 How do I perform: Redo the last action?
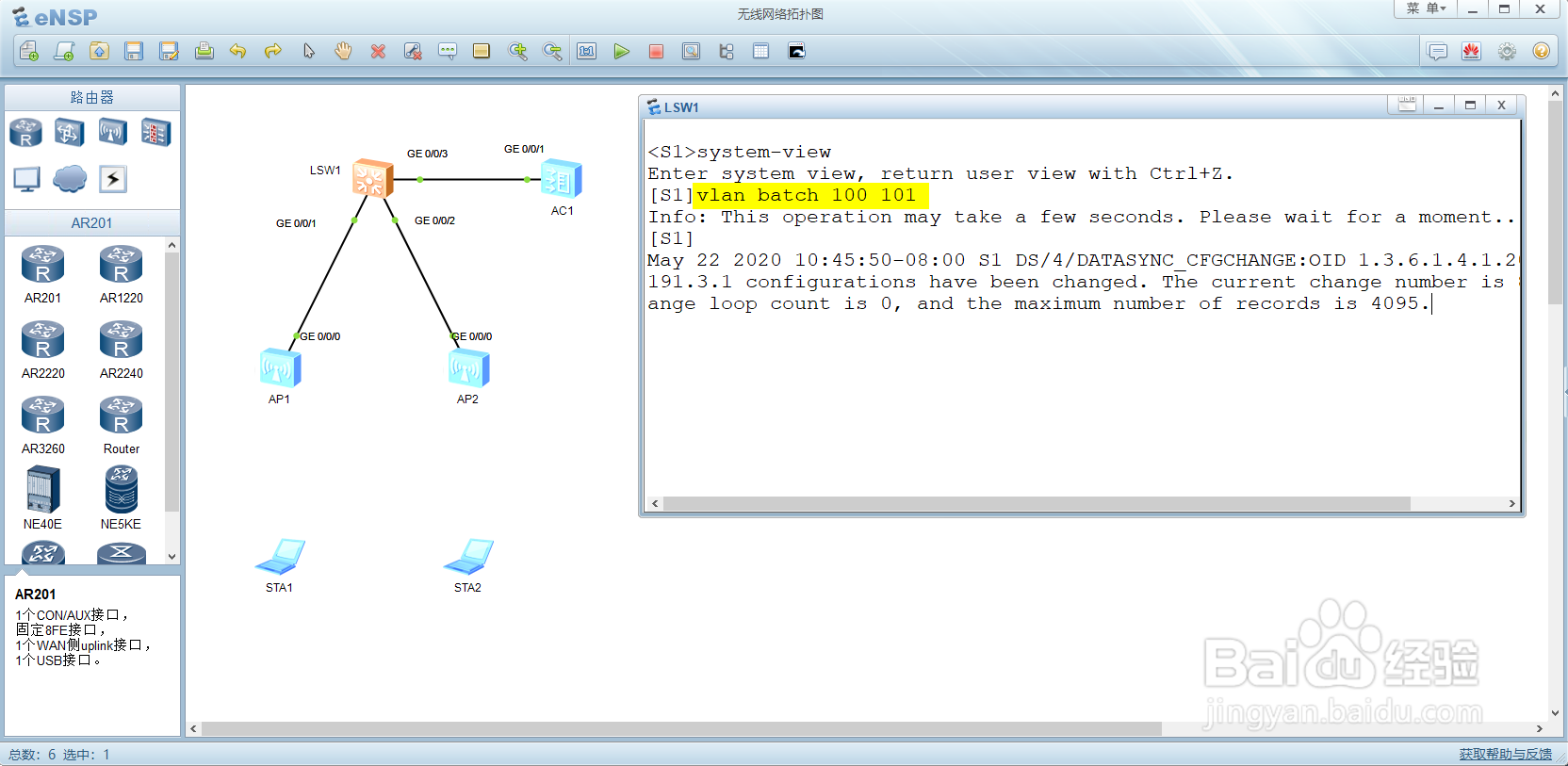[x=273, y=51]
